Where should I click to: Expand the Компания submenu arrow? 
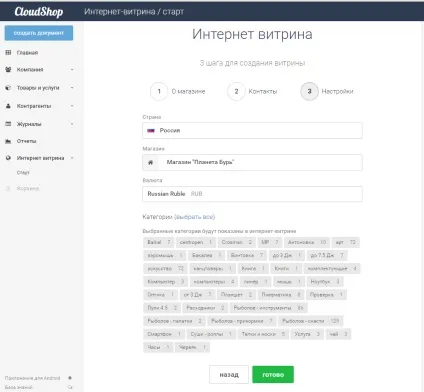pos(72,69)
